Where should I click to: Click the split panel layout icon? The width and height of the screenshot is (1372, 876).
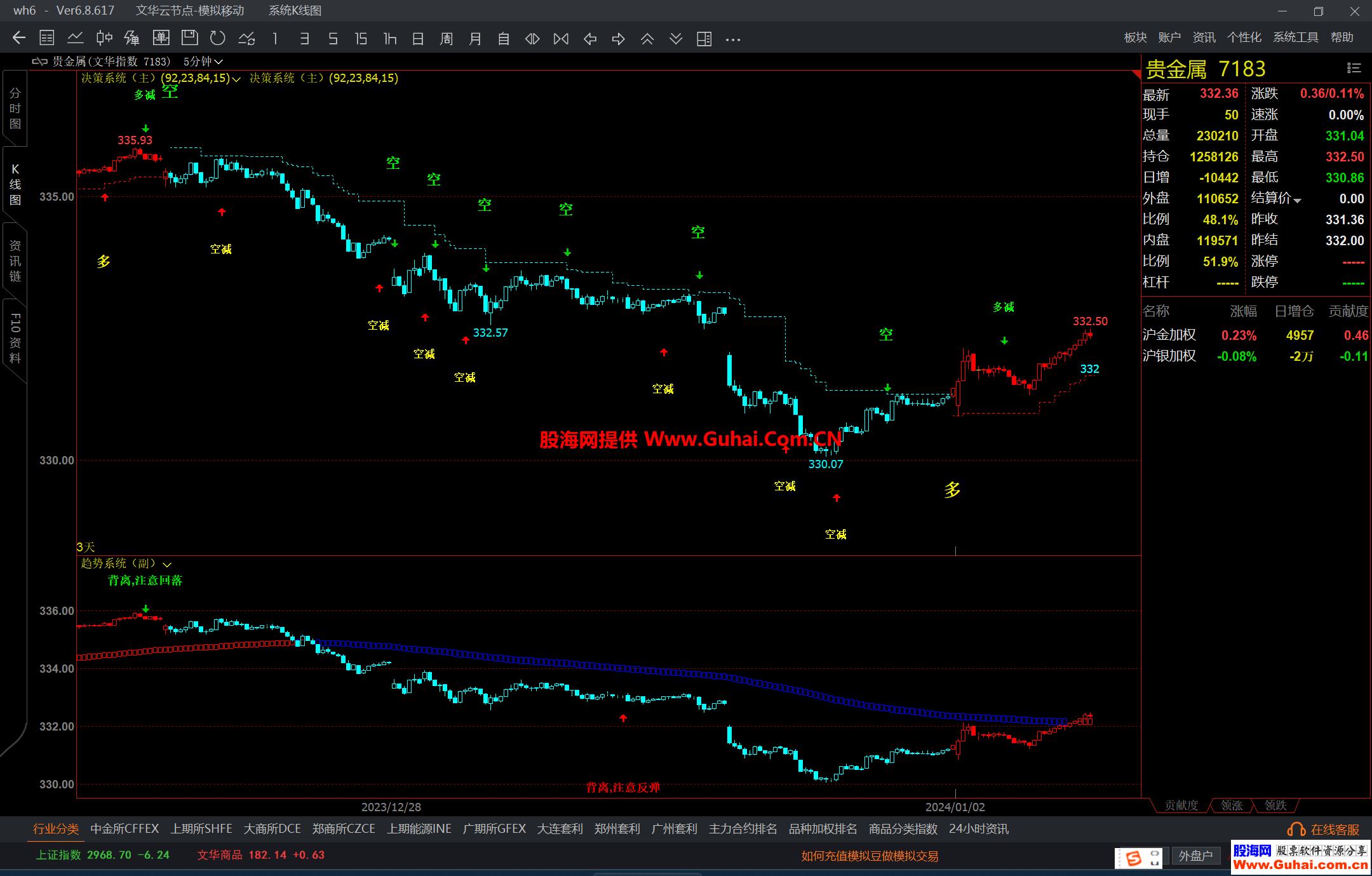tap(704, 39)
